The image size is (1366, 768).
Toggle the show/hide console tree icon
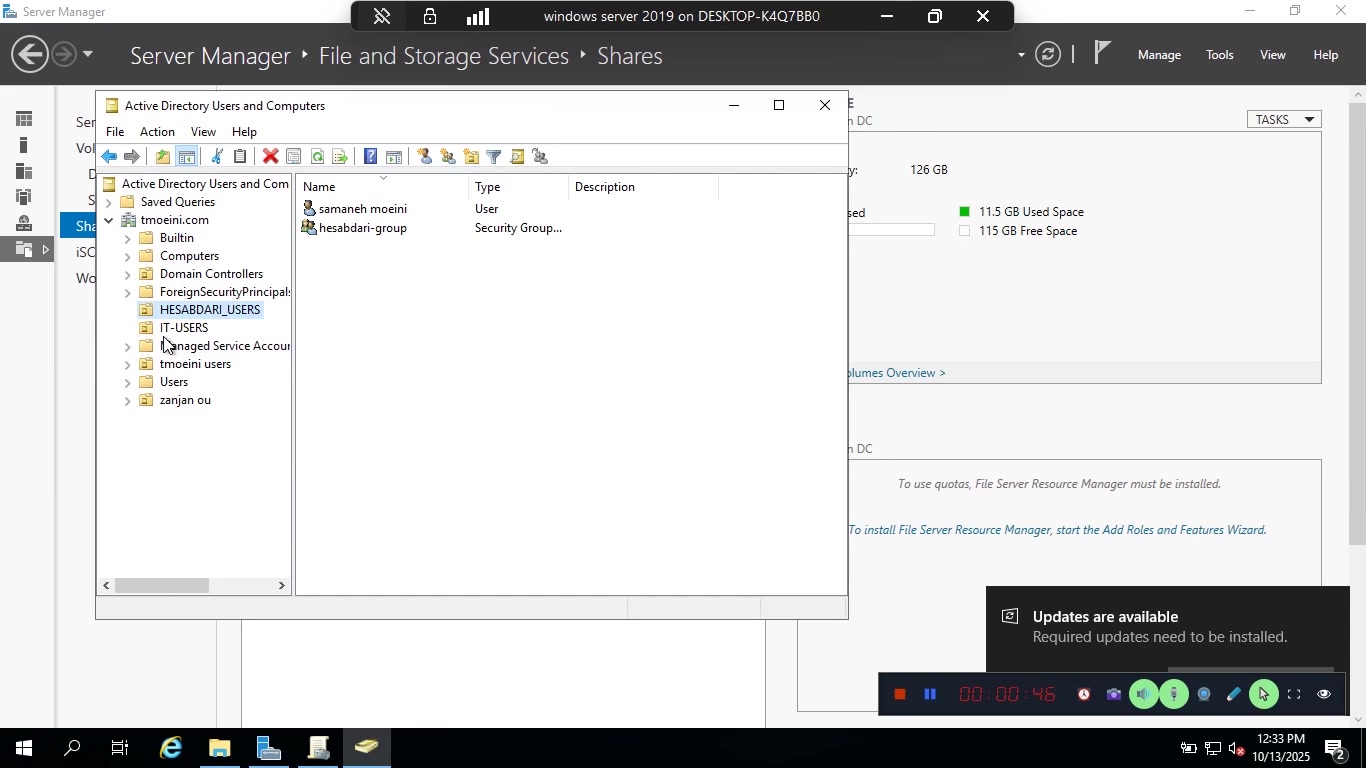187,157
